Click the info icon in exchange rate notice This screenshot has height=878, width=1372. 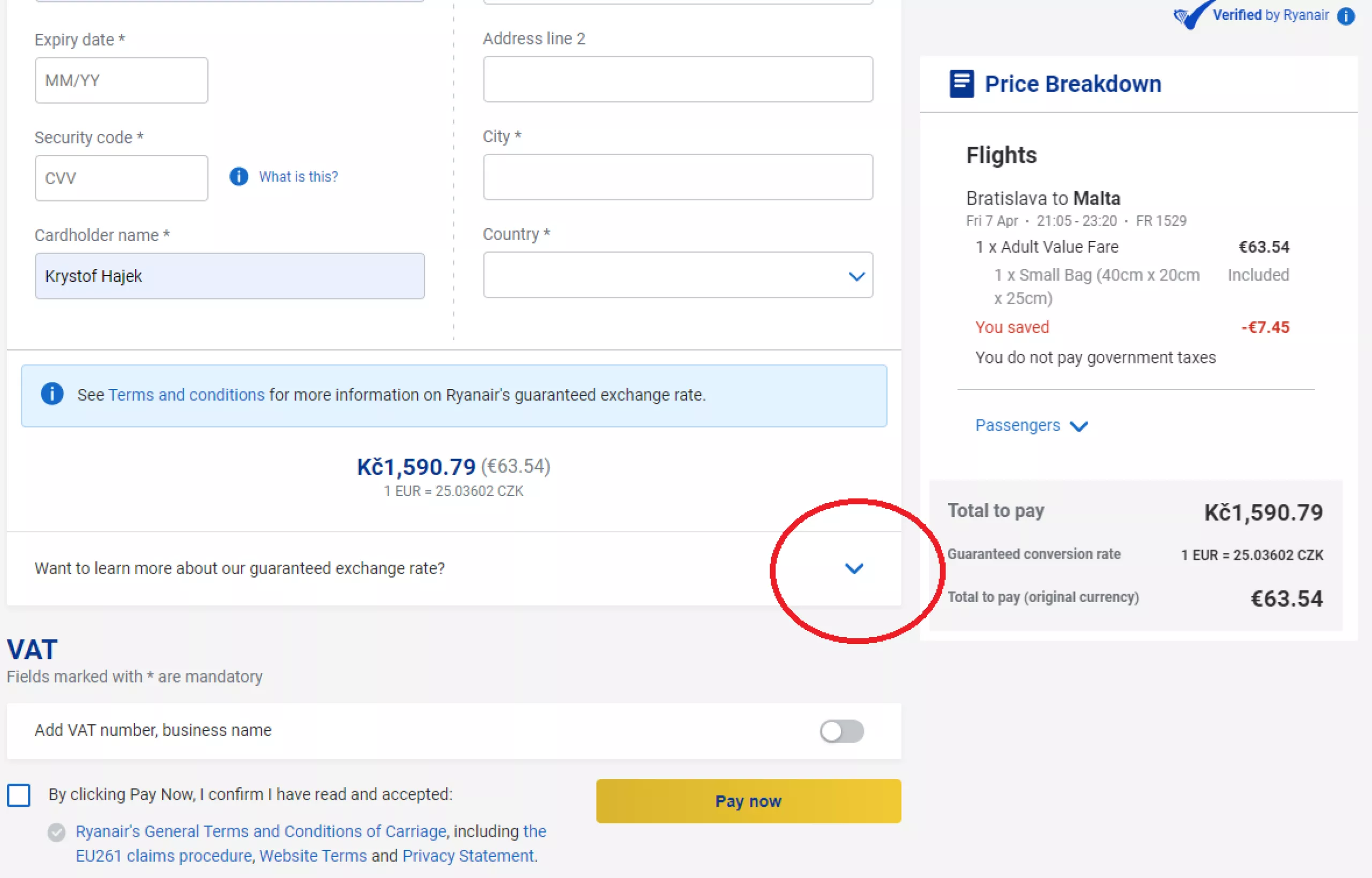[52, 394]
